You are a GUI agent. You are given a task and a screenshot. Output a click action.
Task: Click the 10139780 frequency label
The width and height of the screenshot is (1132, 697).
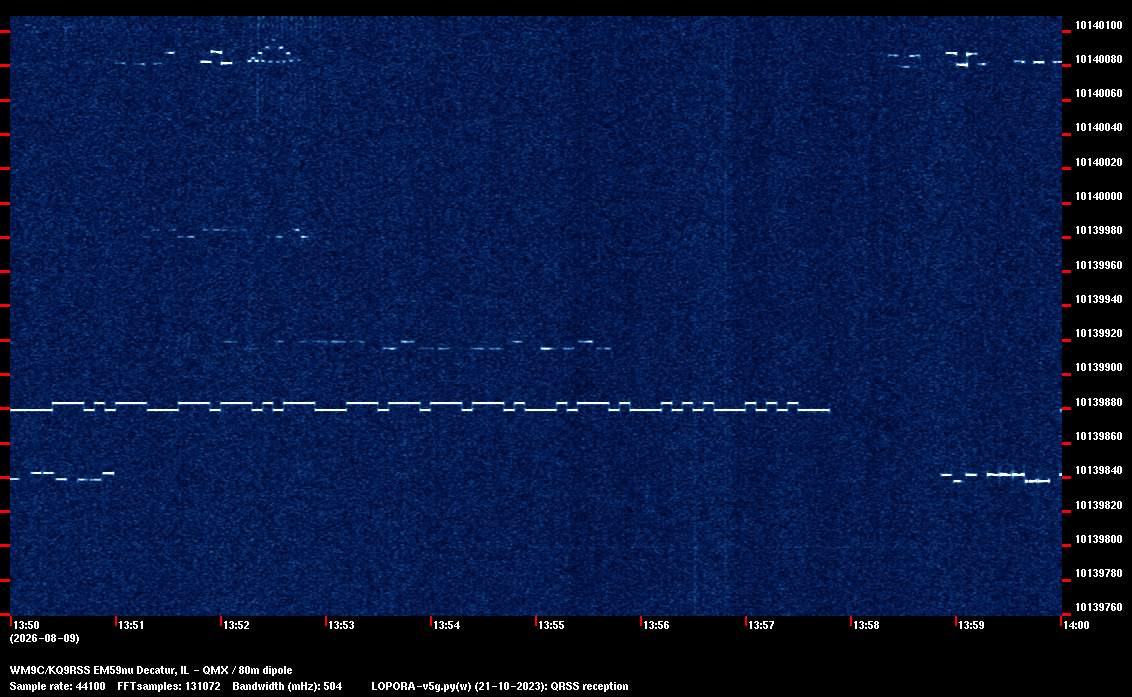point(1099,573)
